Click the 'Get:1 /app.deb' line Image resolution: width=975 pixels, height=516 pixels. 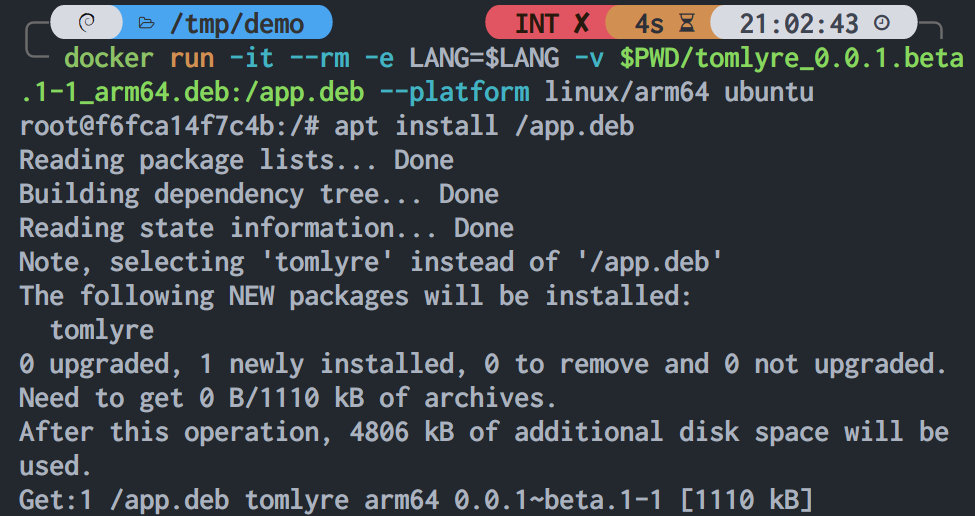tap(416, 499)
